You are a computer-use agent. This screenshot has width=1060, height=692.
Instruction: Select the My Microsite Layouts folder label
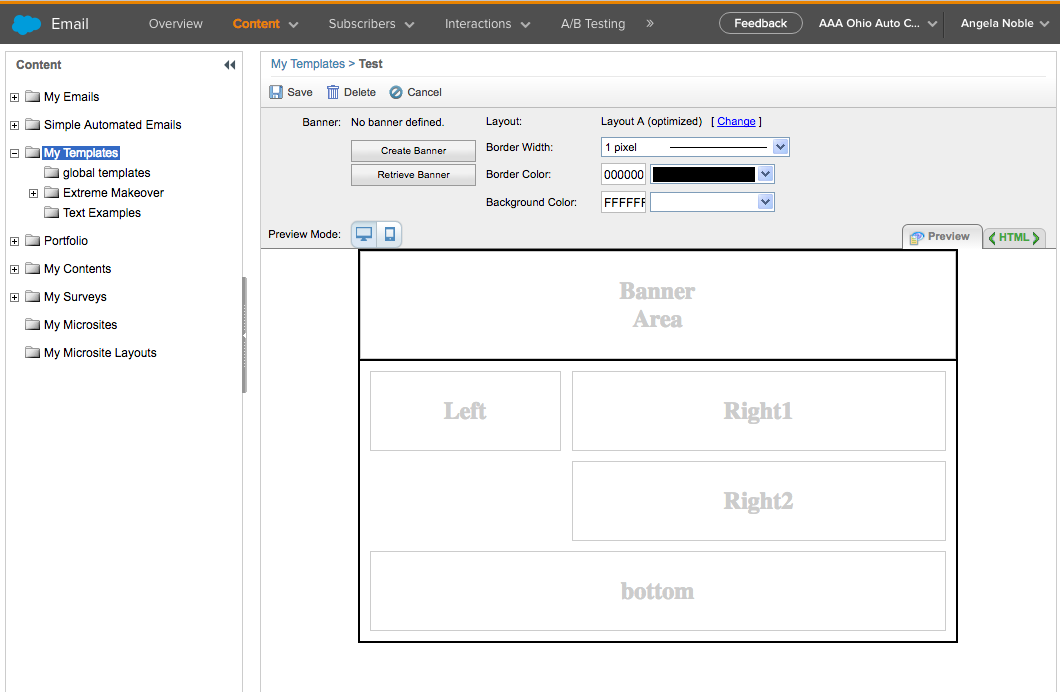100,353
